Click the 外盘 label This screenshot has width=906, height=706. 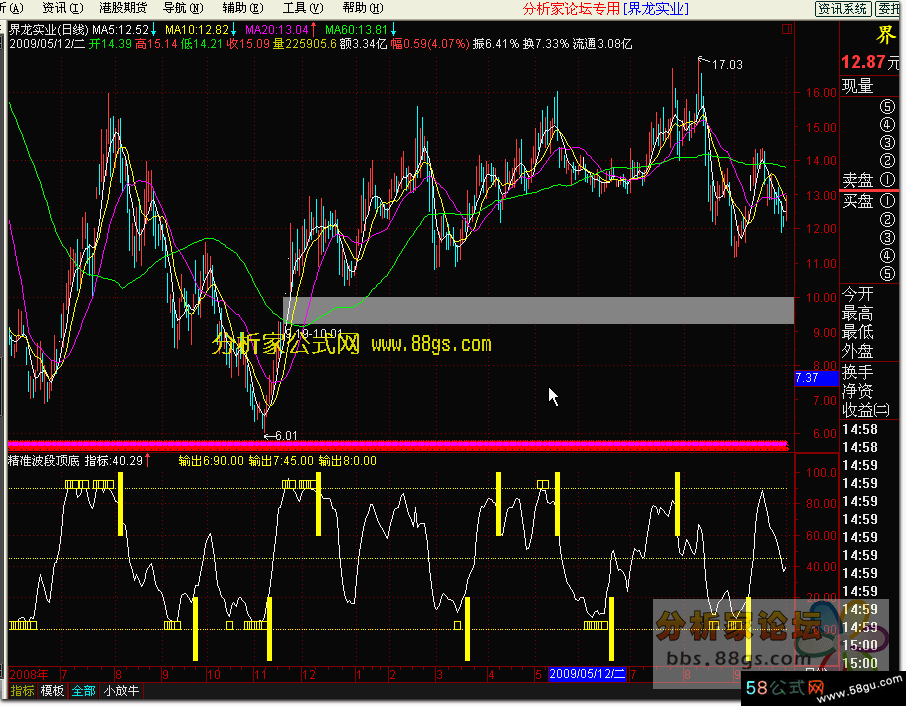(857, 351)
